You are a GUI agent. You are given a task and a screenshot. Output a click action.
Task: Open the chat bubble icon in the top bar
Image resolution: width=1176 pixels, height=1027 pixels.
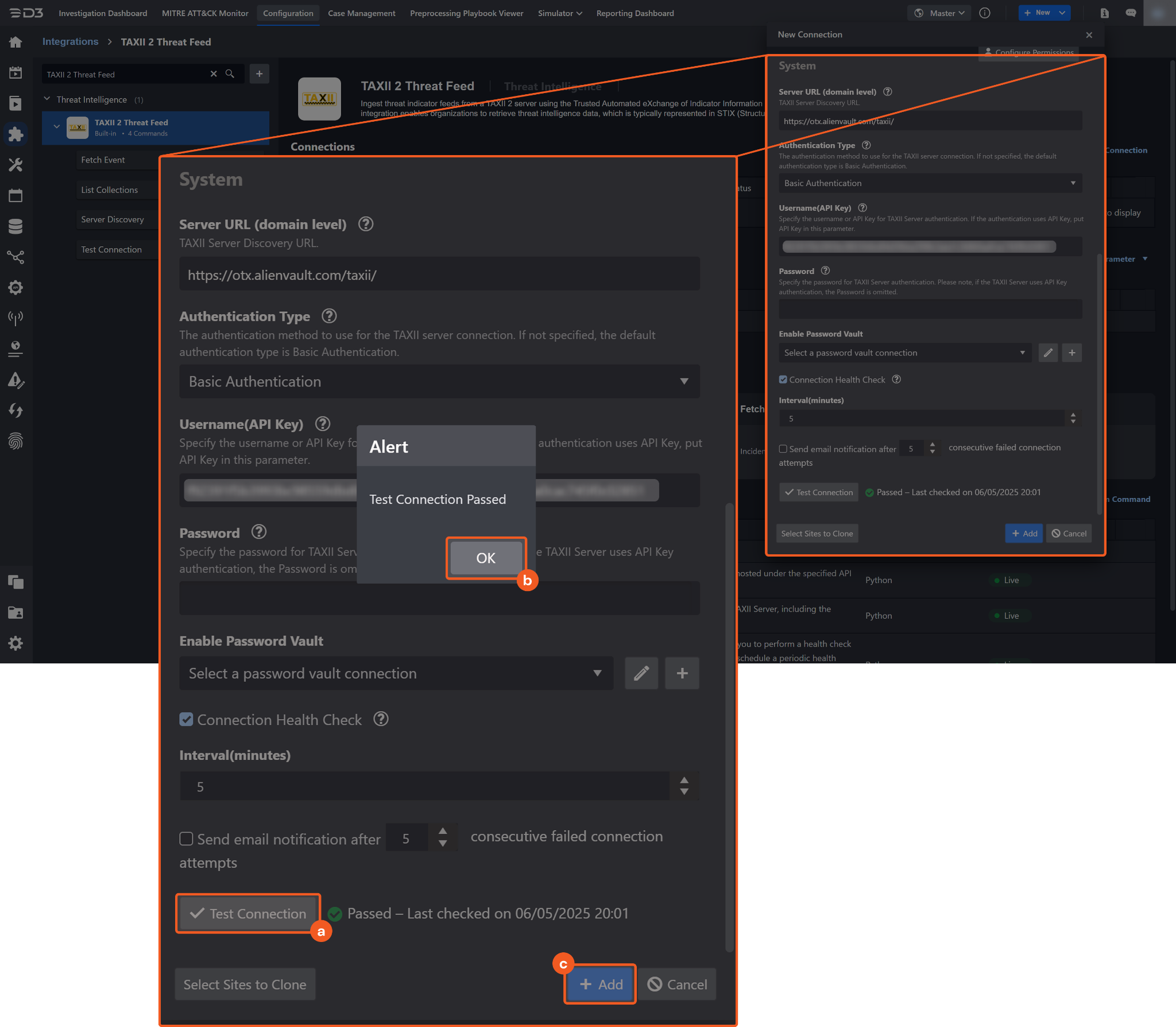pyautogui.click(x=1131, y=13)
